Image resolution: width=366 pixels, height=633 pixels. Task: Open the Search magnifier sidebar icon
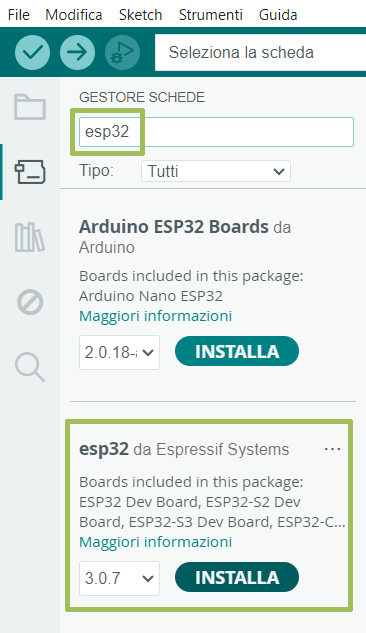pyautogui.click(x=30, y=367)
